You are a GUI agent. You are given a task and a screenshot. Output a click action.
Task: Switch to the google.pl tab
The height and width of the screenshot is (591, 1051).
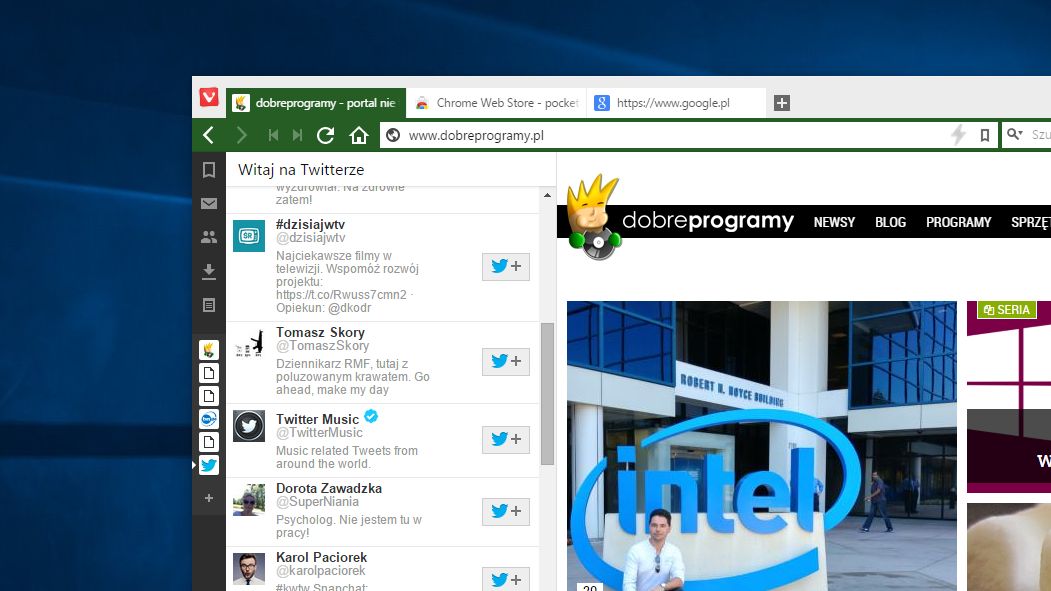(676, 103)
